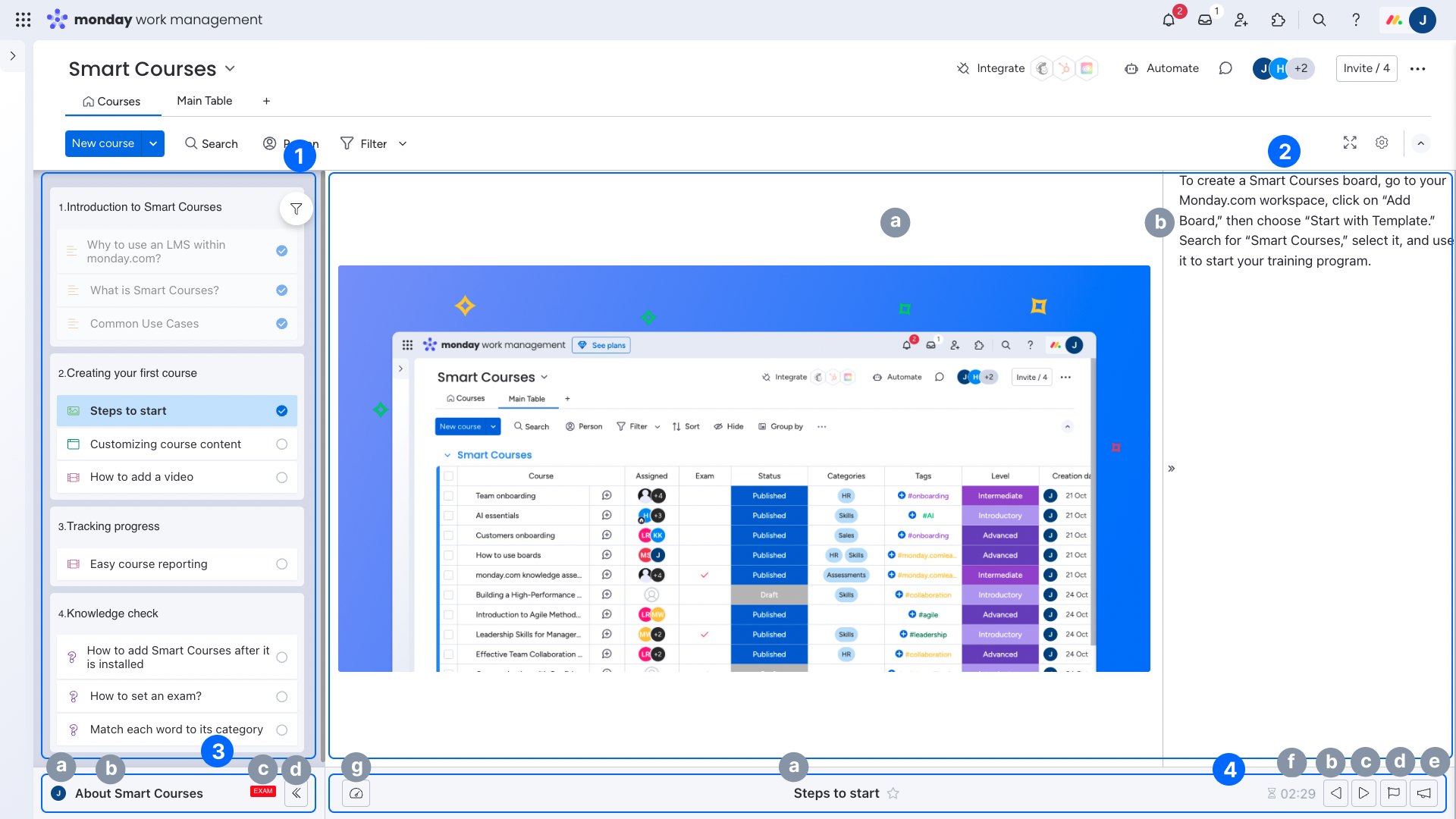Viewport: 1456px width, 819px height.
Task: Click the announcement megaphone icon
Action: (x=1424, y=793)
